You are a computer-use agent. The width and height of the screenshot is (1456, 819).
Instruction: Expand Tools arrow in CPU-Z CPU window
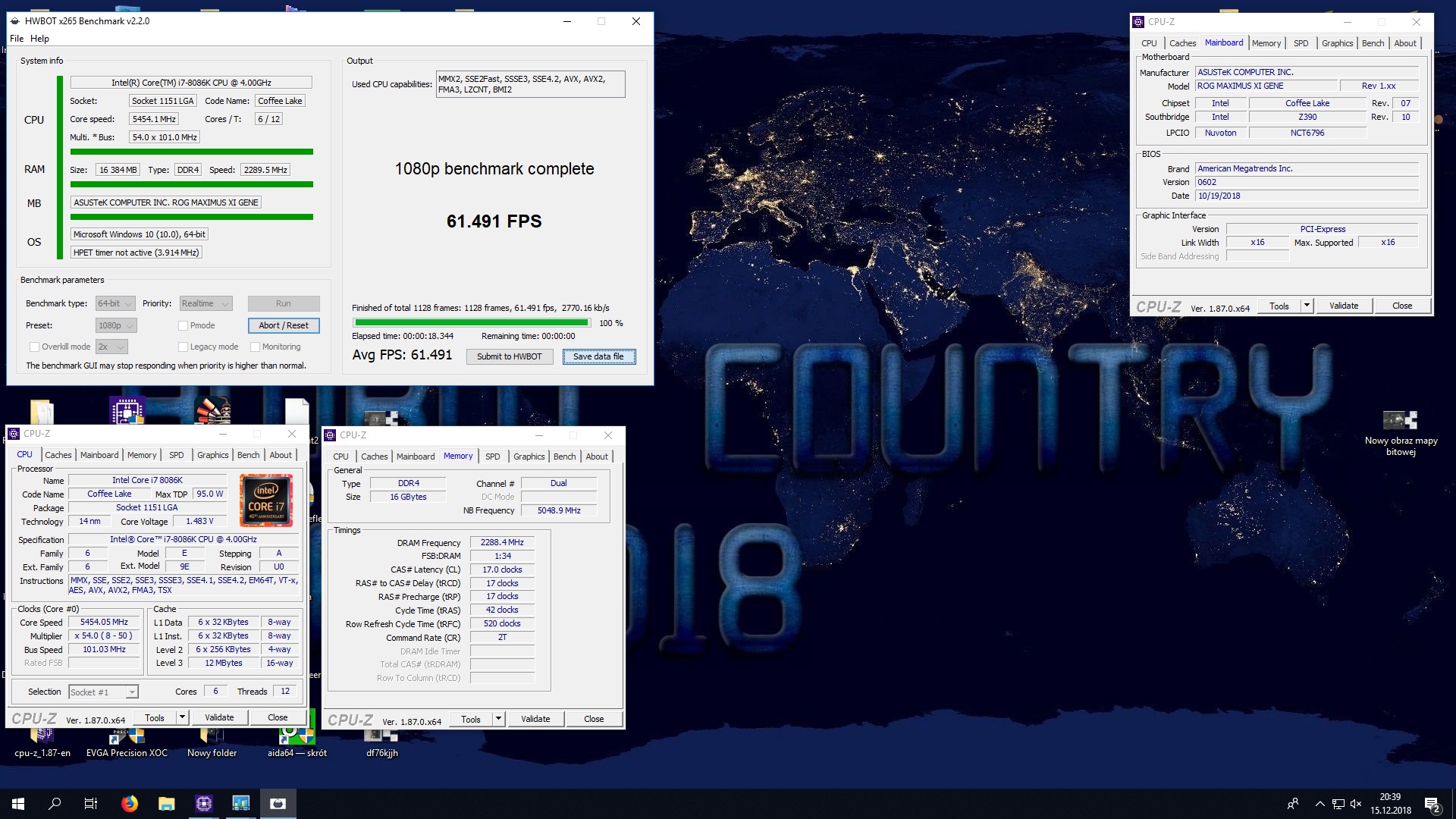[182, 717]
